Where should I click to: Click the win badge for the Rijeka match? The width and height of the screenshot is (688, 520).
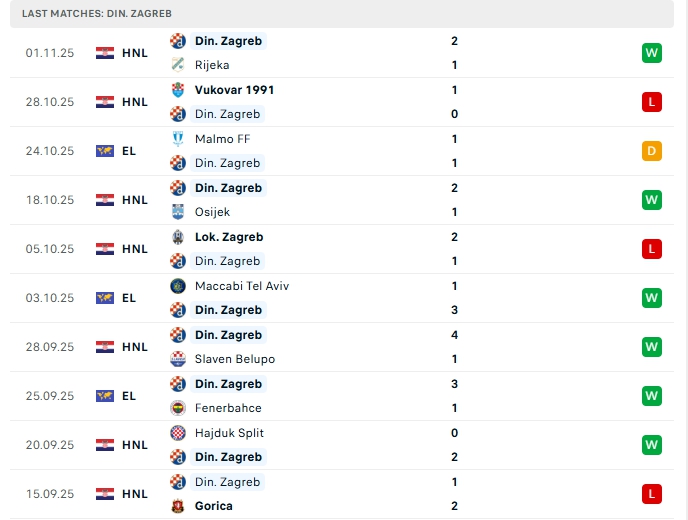[x=652, y=53]
